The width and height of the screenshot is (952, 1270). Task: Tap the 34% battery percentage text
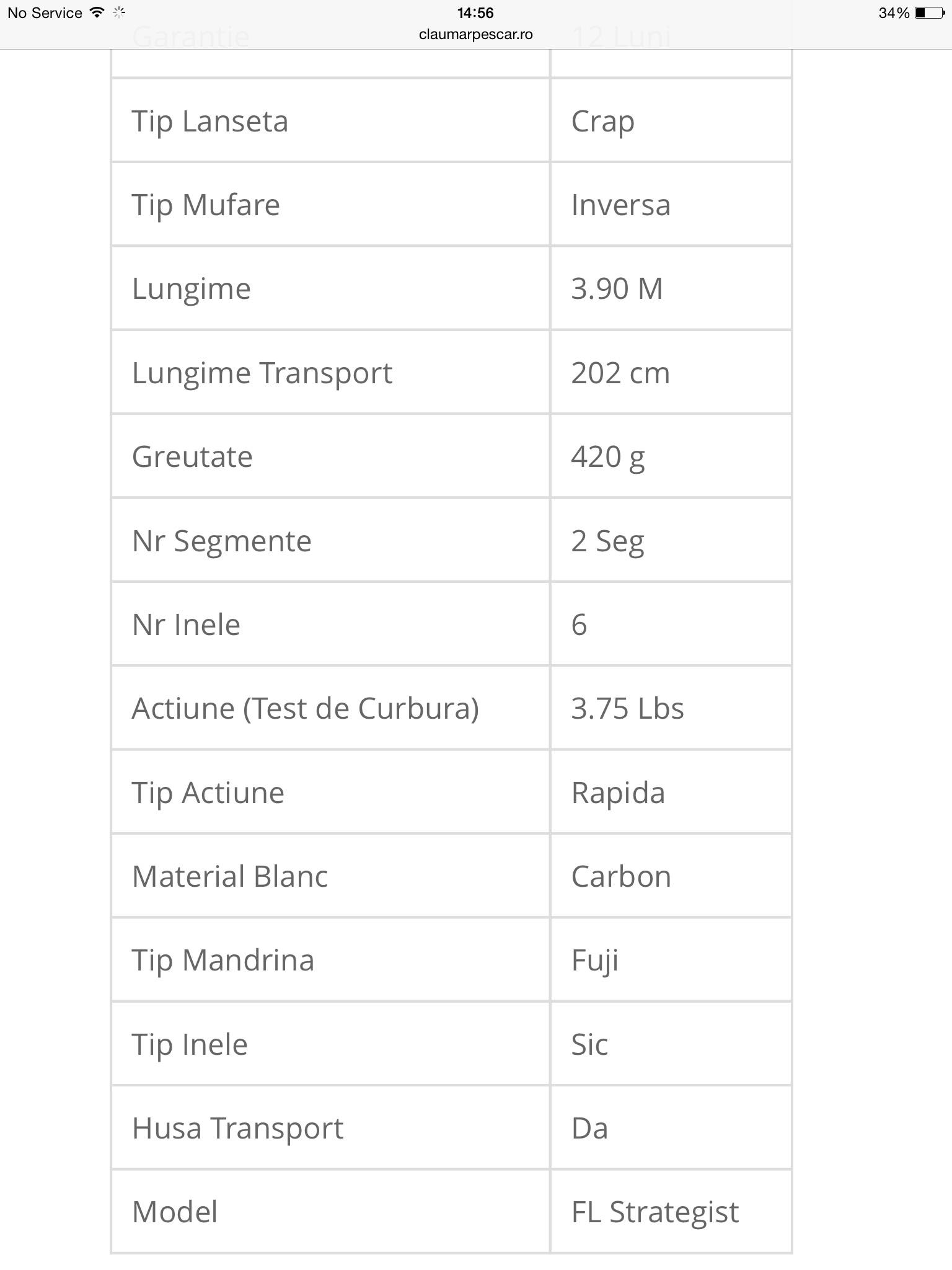point(893,13)
